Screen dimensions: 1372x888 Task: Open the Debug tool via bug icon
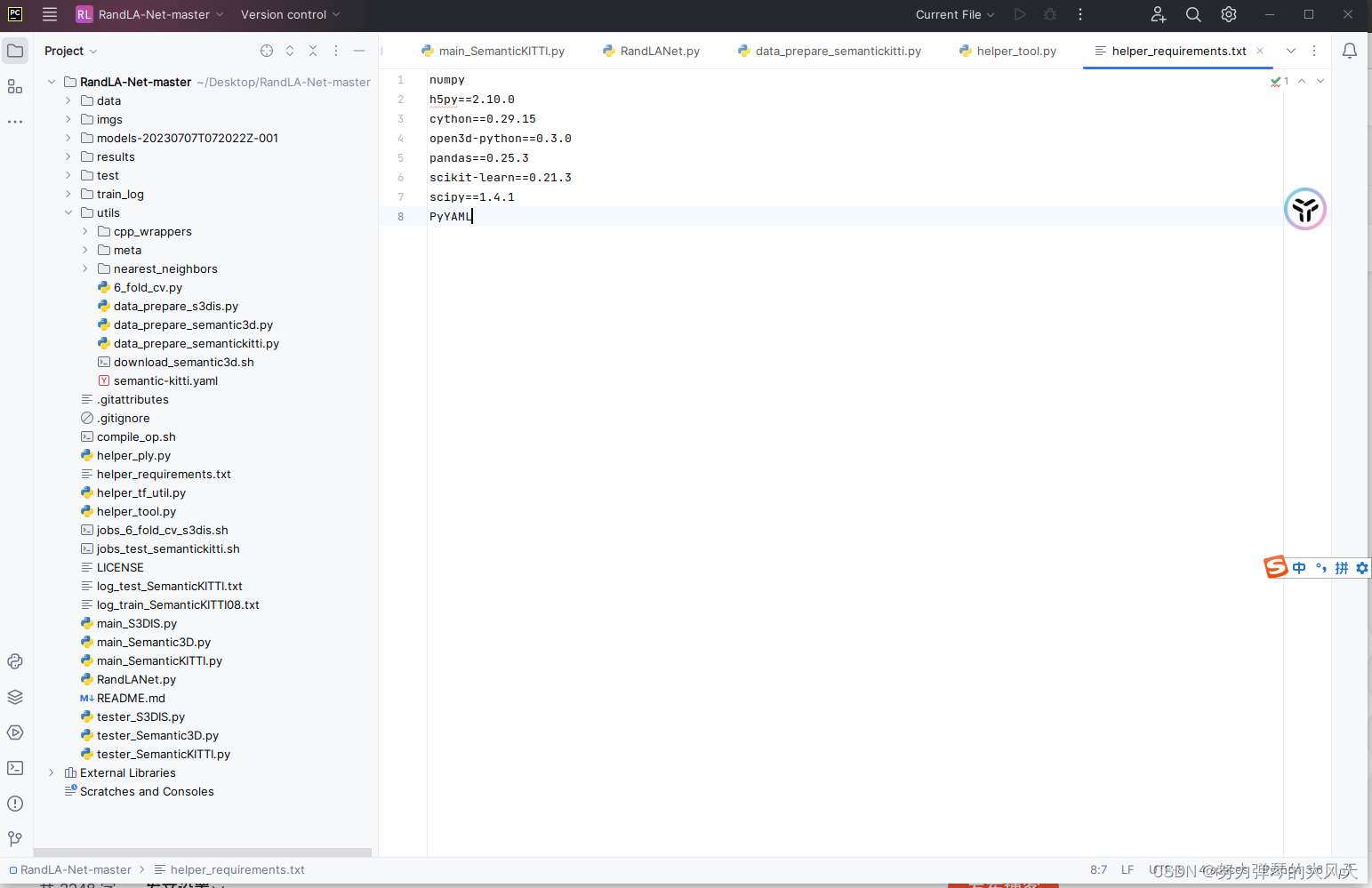click(x=1050, y=14)
